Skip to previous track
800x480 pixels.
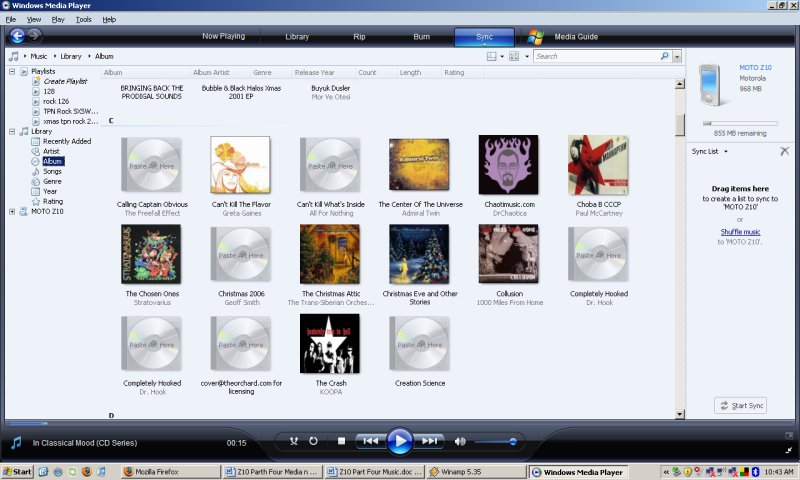370,441
